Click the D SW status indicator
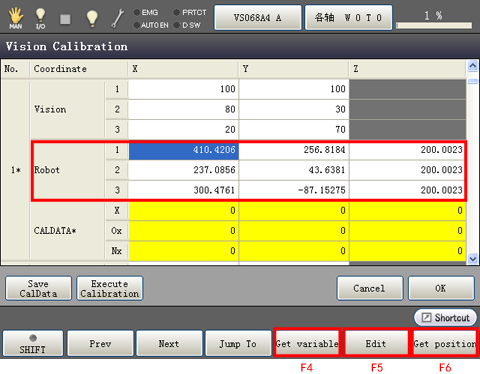The width and height of the screenshot is (480, 374). [x=187, y=25]
